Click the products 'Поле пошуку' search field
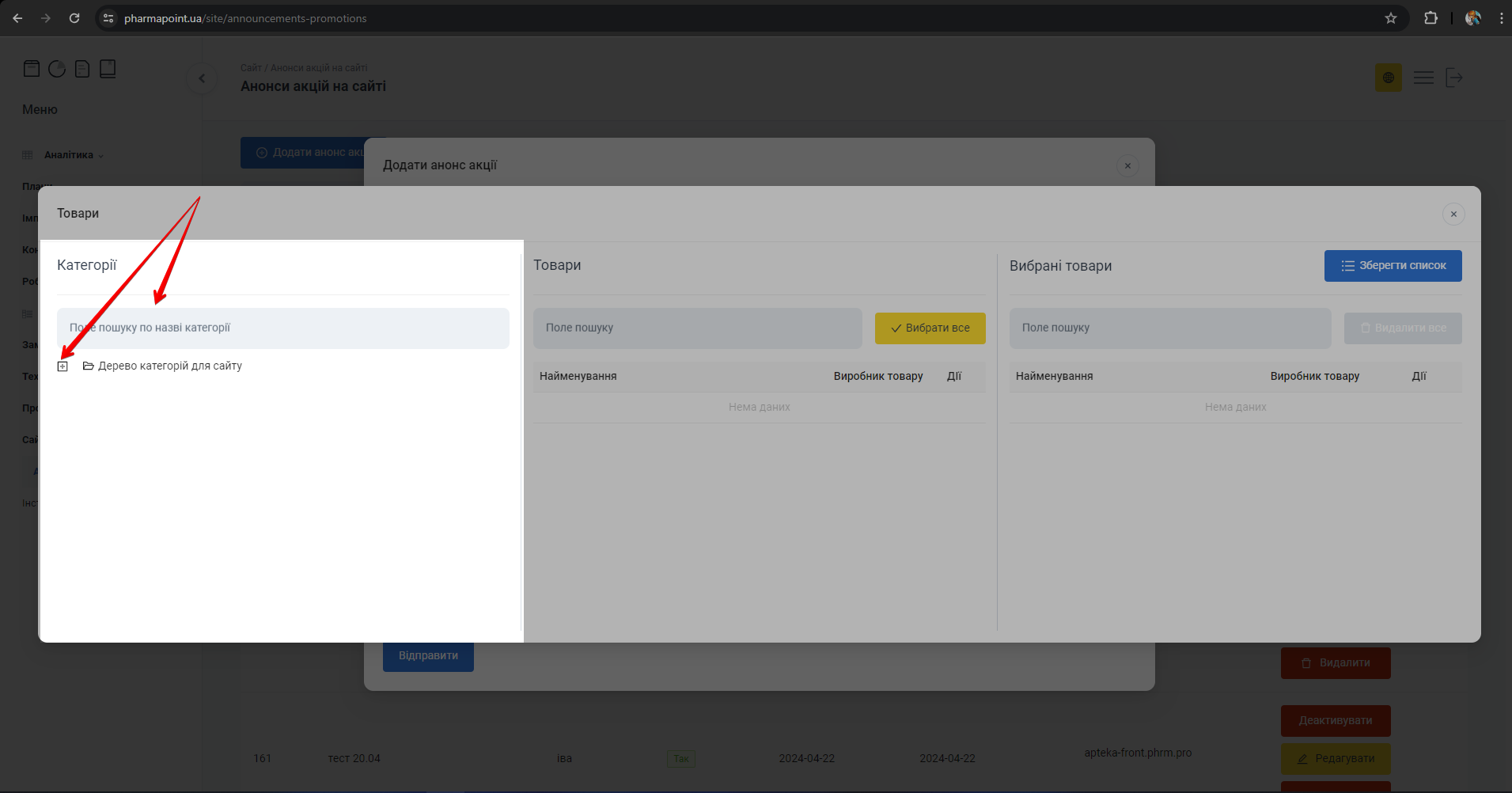This screenshot has width=1512, height=793. [x=696, y=328]
